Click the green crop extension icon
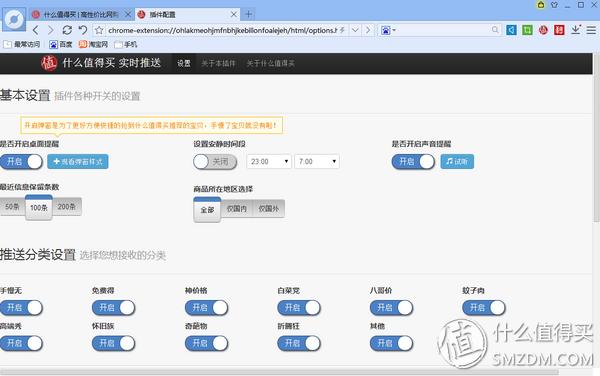The image size is (600, 376). point(527,30)
